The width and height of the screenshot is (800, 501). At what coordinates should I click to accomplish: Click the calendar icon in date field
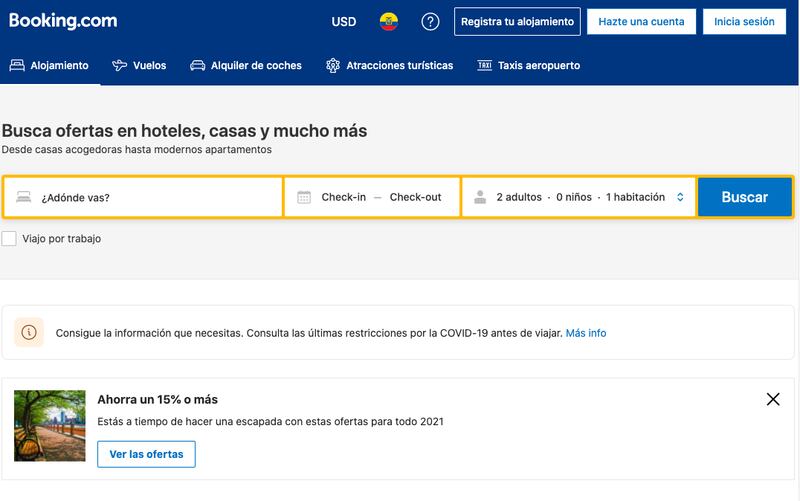point(304,197)
